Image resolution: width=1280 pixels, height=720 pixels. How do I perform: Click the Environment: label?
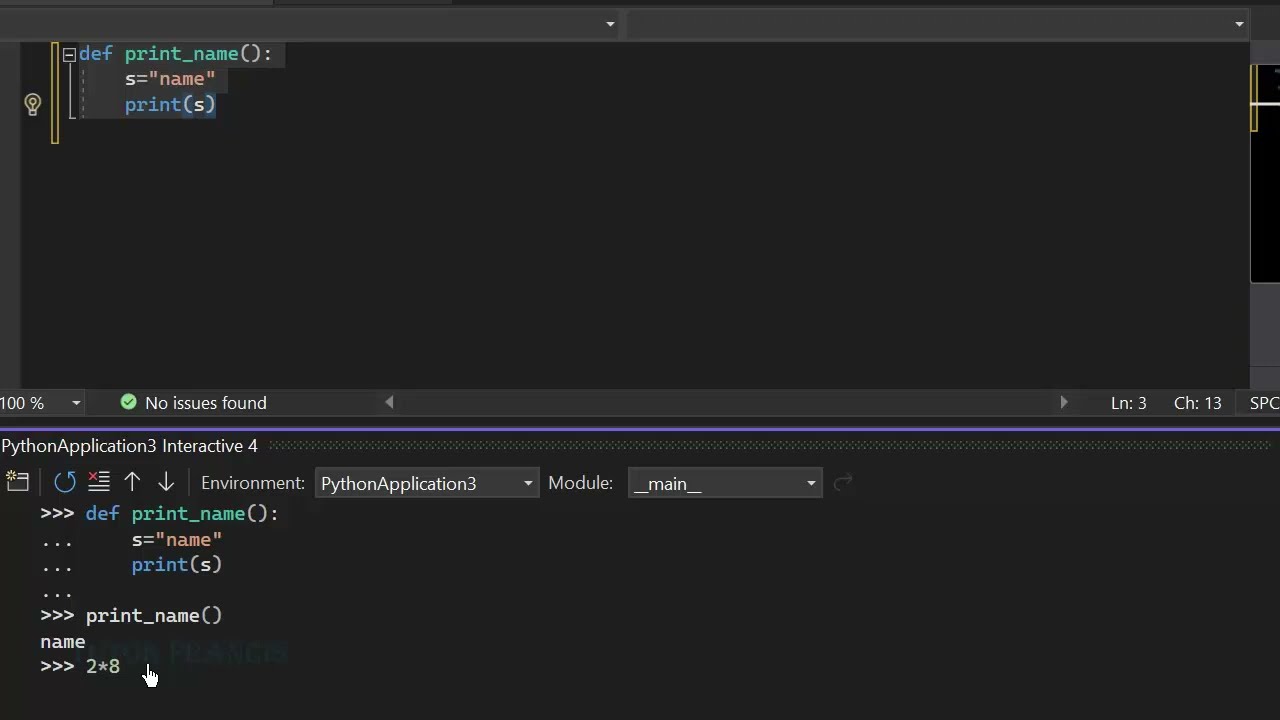tap(253, 483)
